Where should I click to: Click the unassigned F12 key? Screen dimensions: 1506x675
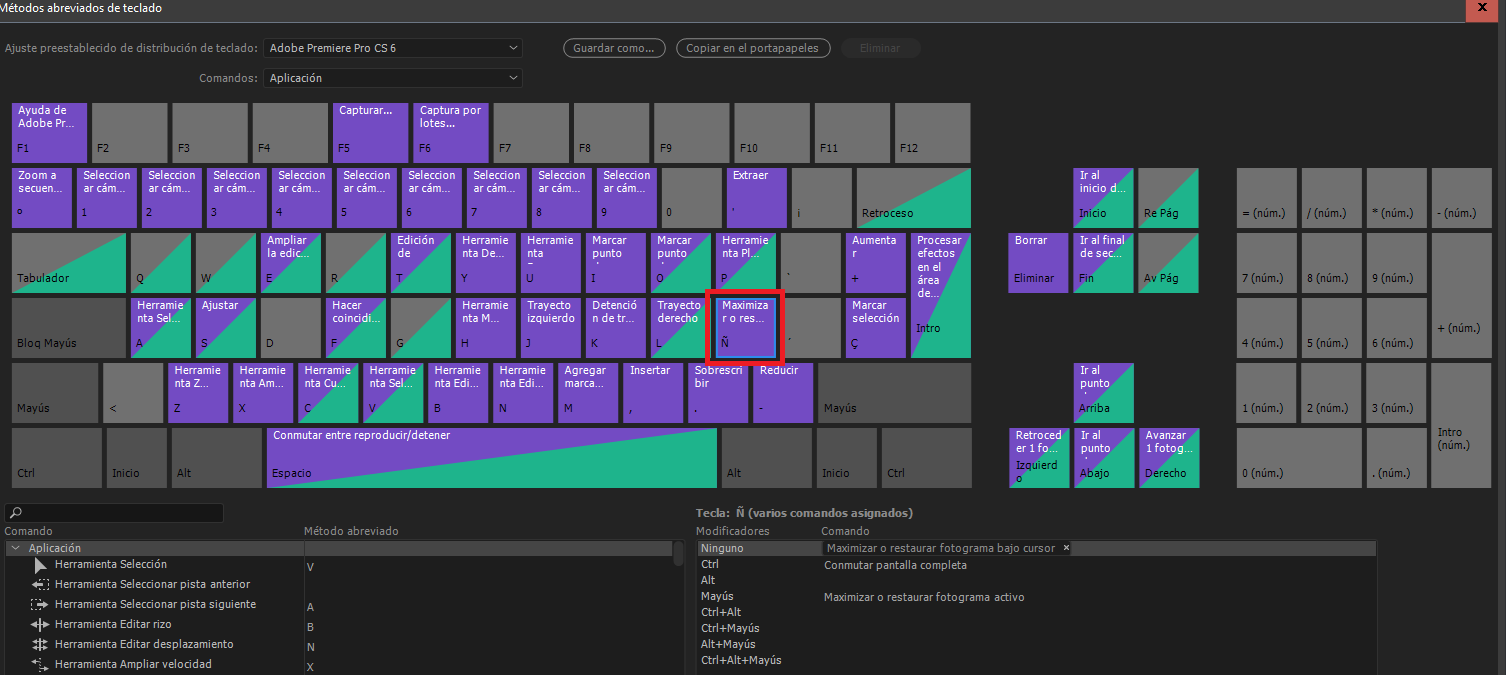[x=932, y=132]
